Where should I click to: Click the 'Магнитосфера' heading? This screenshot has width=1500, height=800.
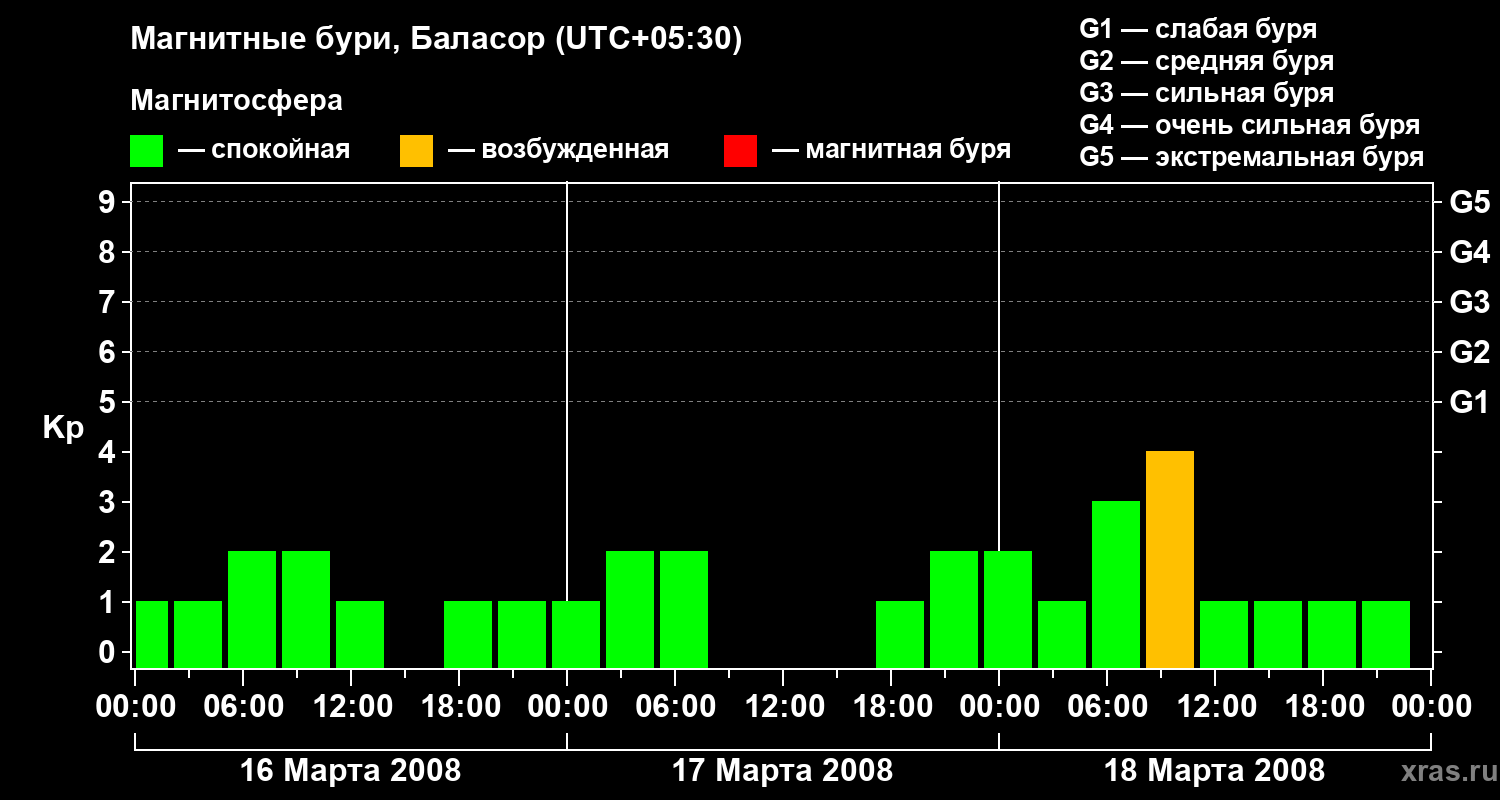click(x=236, y=101)
